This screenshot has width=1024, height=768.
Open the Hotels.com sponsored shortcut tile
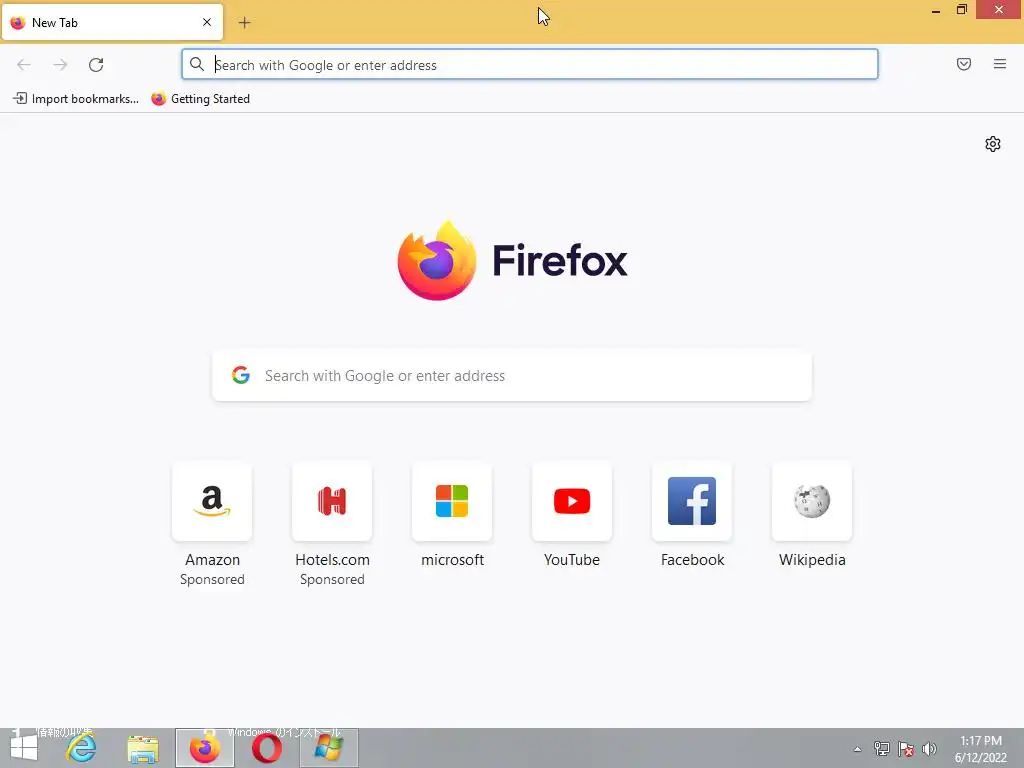[332, 502]
